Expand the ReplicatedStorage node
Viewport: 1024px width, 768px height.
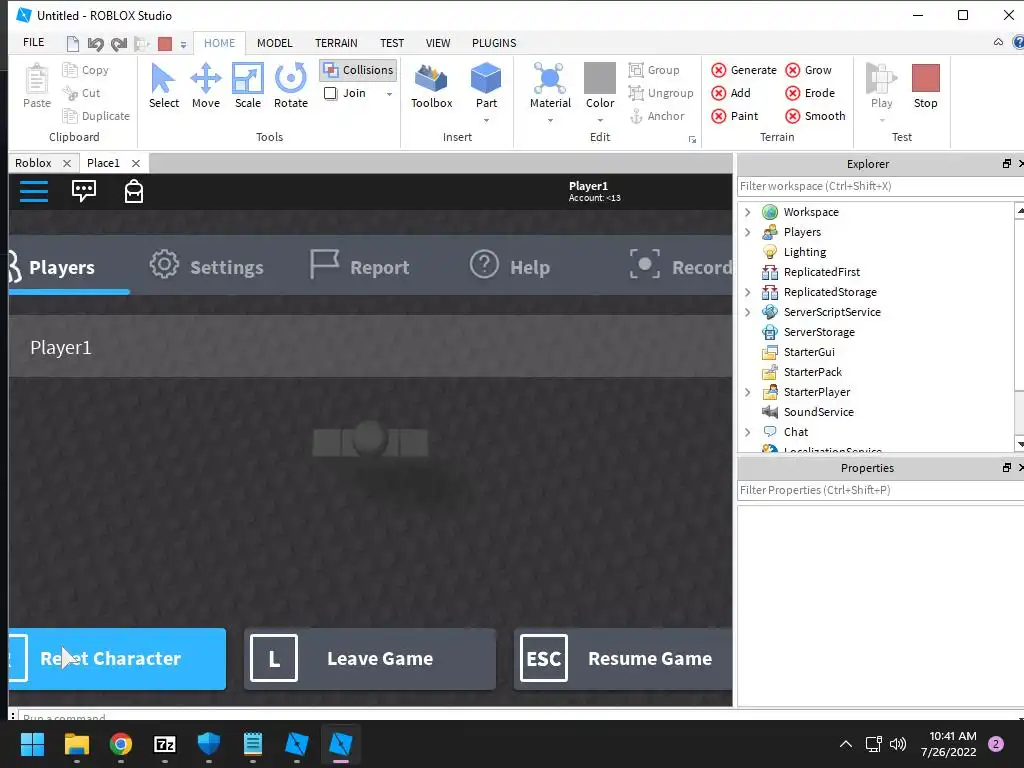[x=748, y=292]
